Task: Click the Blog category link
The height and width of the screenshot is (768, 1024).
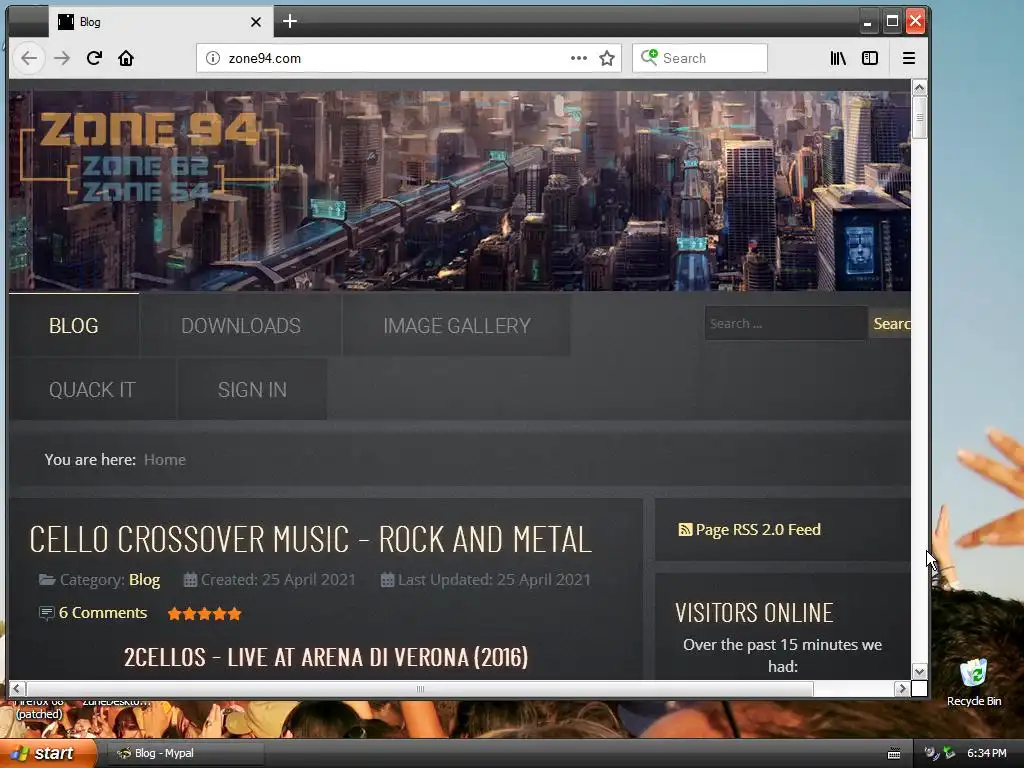Action: (x=144, y=580)
